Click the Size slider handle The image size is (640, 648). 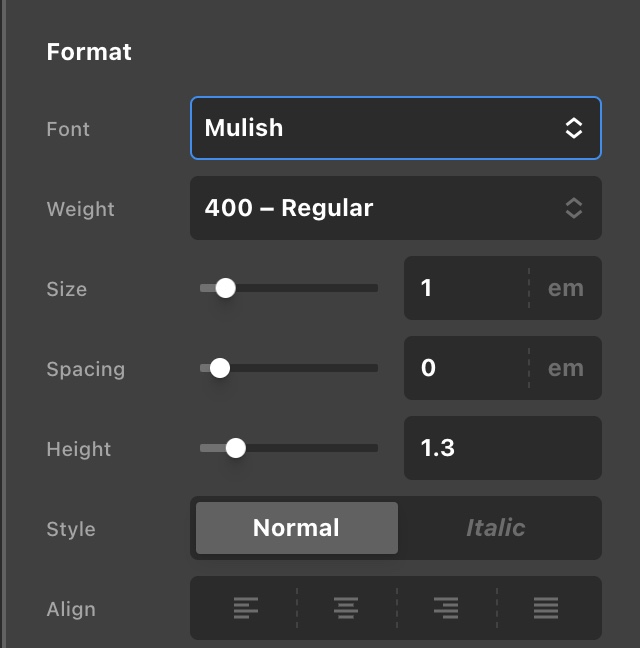click(x=226, y=288)
